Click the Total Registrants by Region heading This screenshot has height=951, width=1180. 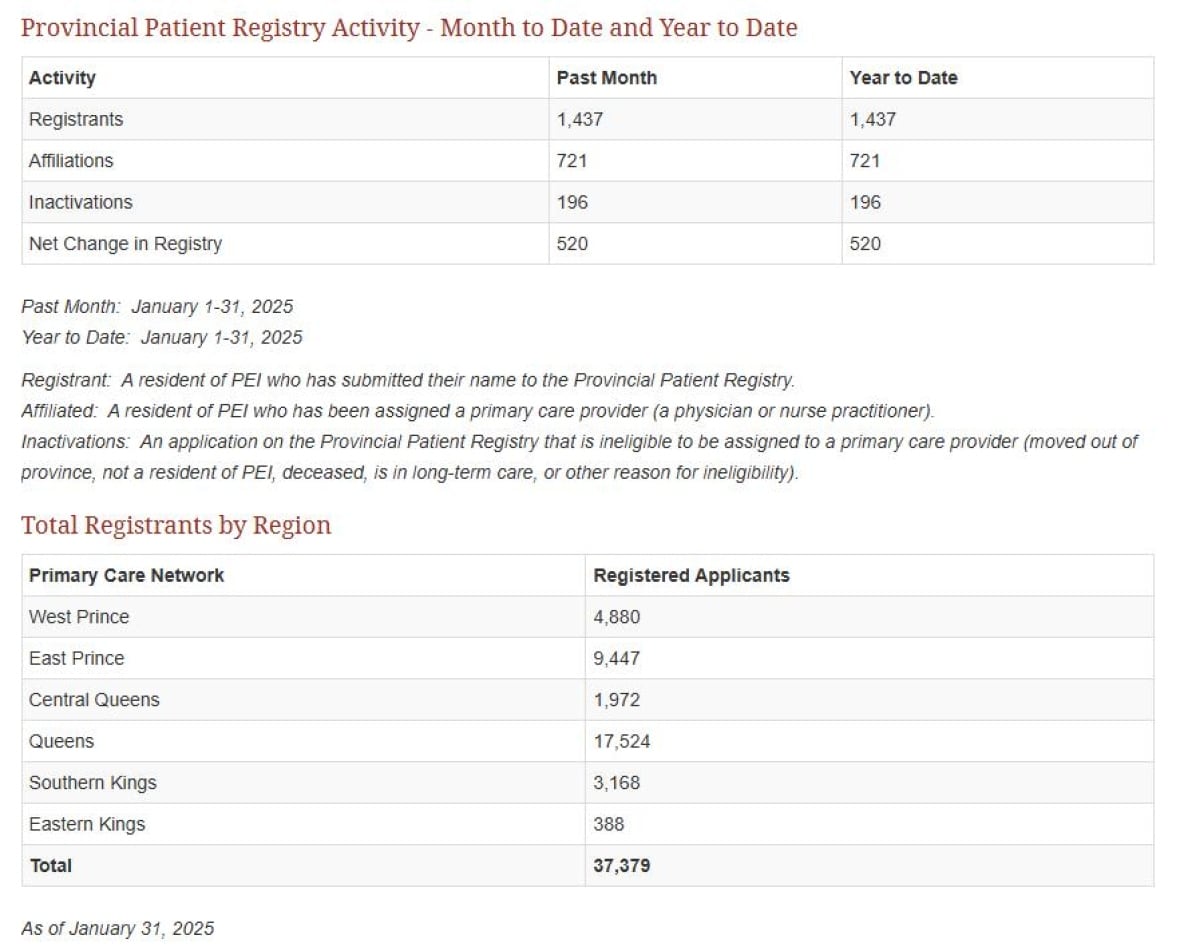(x=176, y=526)
